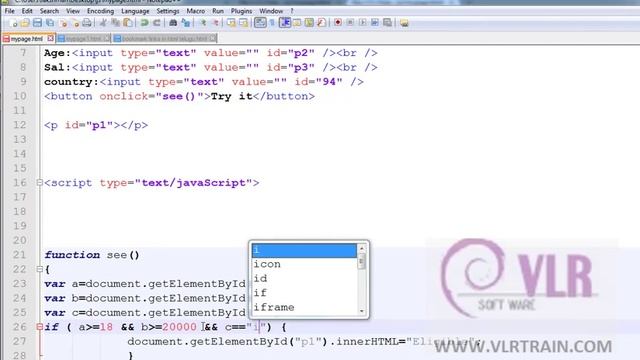Play back the recorded macro
The height and width of the screenshot is (360, 640).
(362, 22)
